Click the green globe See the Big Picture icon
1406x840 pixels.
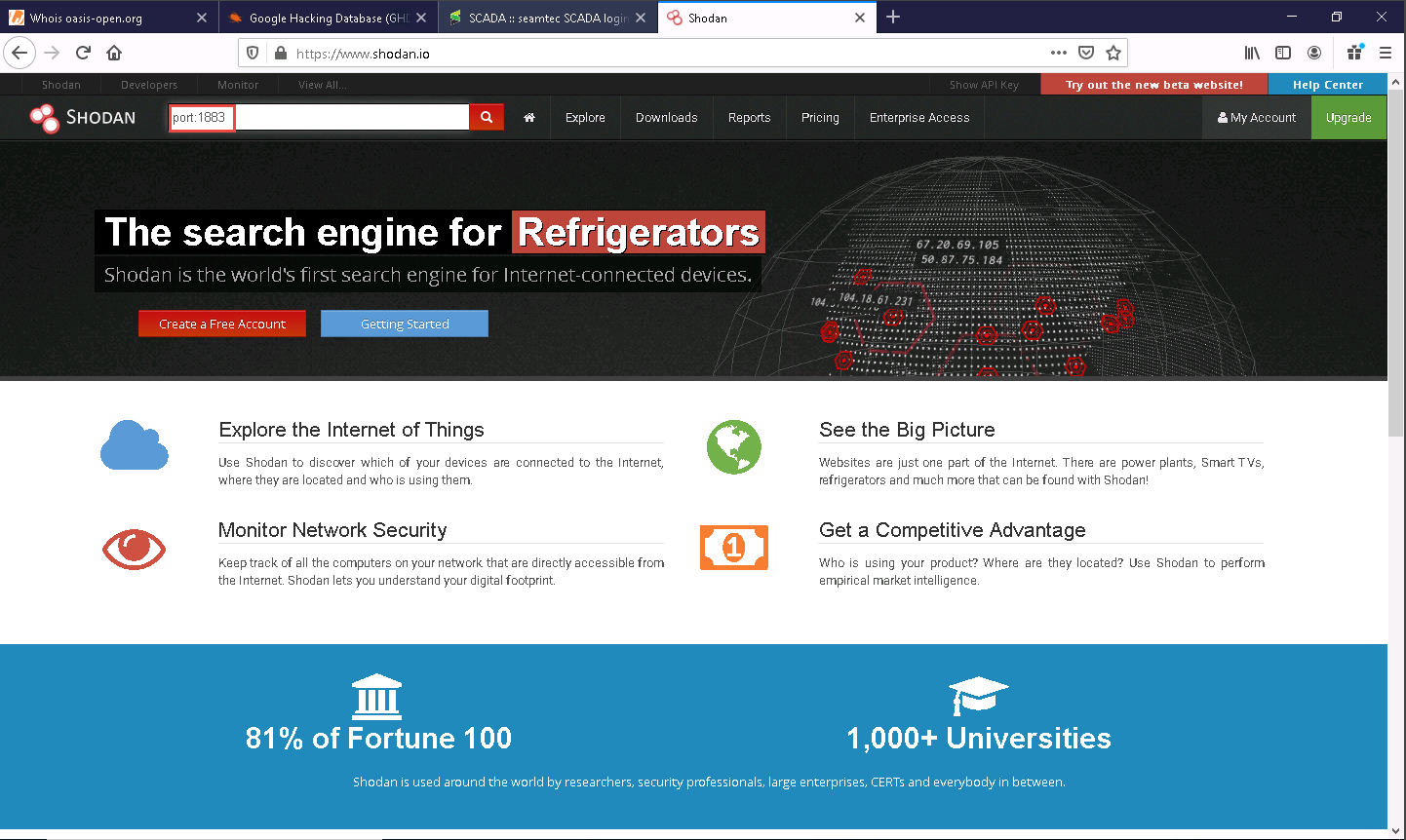[733, 447]
